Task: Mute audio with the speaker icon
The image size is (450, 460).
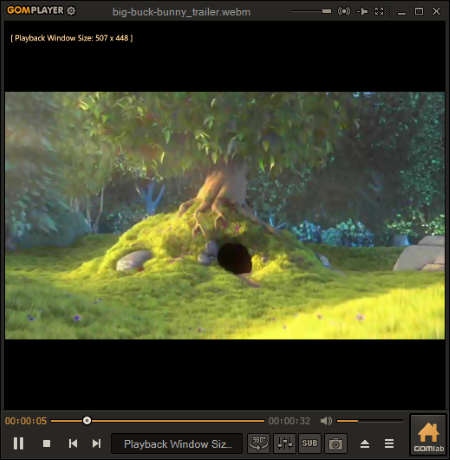Action: [326, 421]
